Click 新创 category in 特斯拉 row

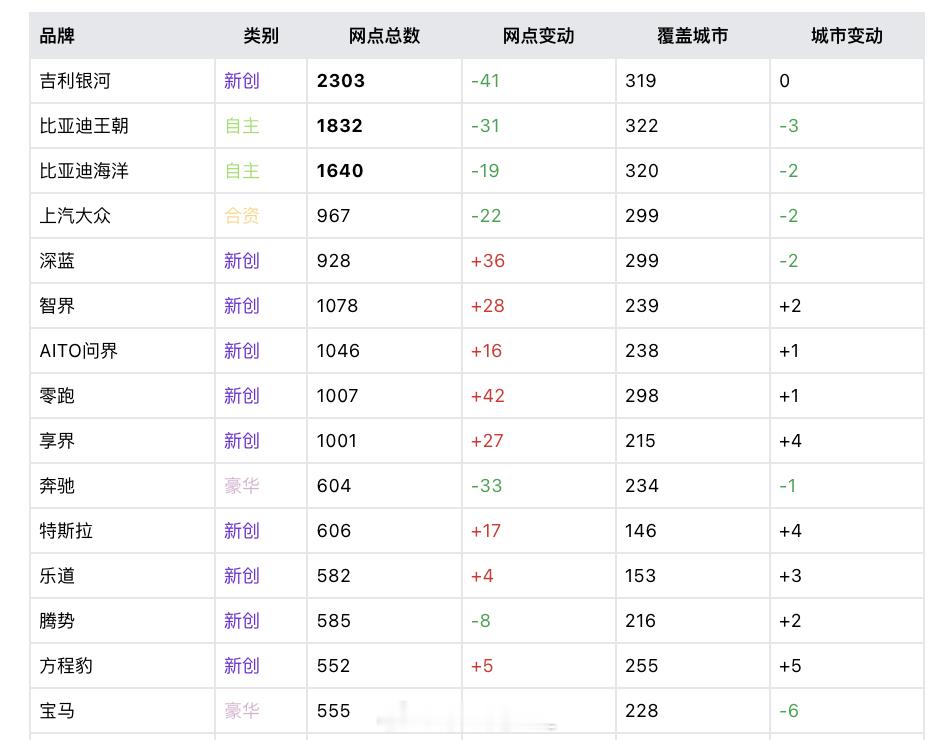pos(242,531)
